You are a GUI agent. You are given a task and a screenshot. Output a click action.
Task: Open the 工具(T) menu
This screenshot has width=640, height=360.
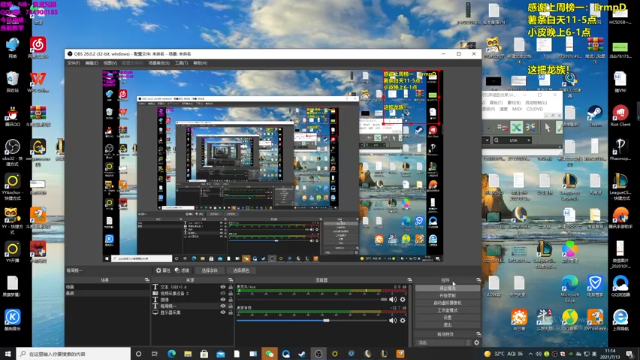tap(181, 63)
